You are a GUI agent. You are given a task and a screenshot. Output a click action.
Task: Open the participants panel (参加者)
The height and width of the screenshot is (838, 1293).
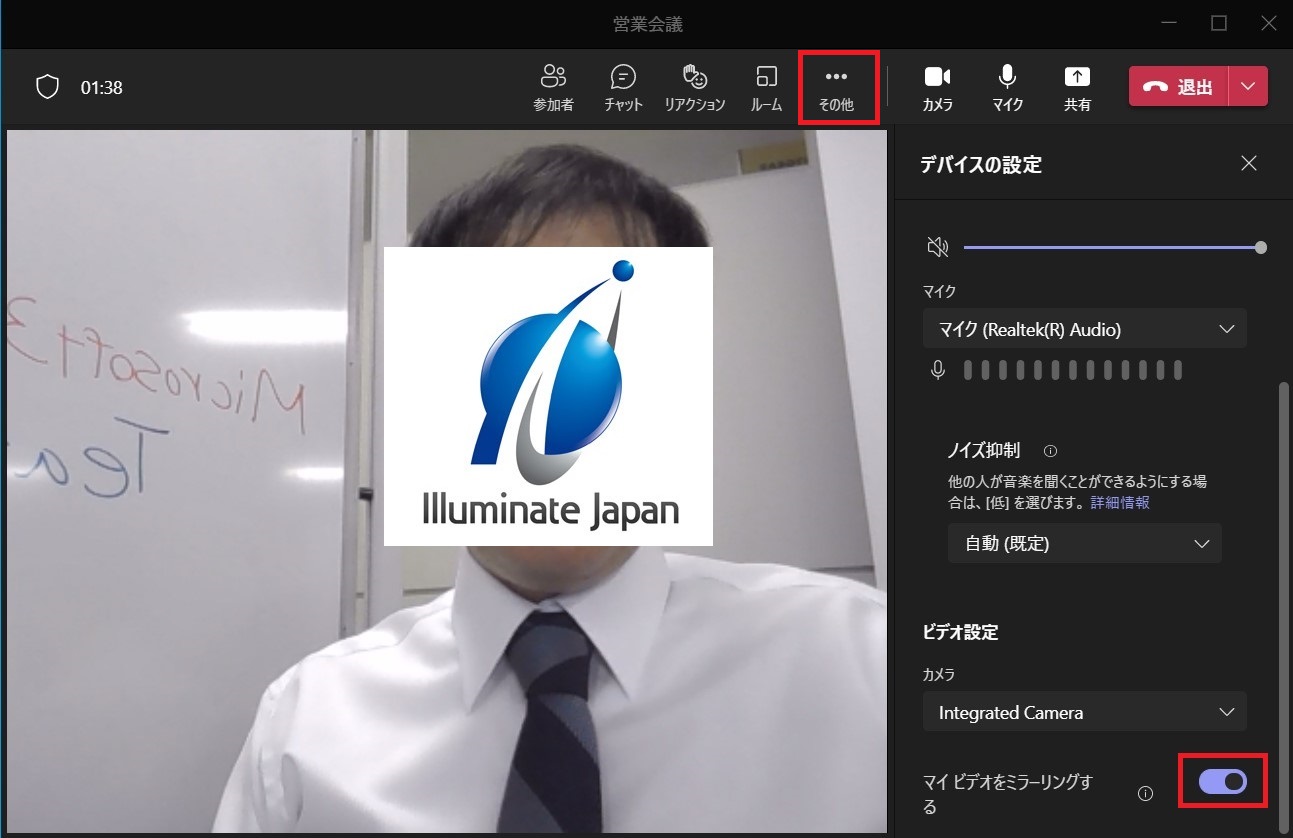click(x=553, y=87)
